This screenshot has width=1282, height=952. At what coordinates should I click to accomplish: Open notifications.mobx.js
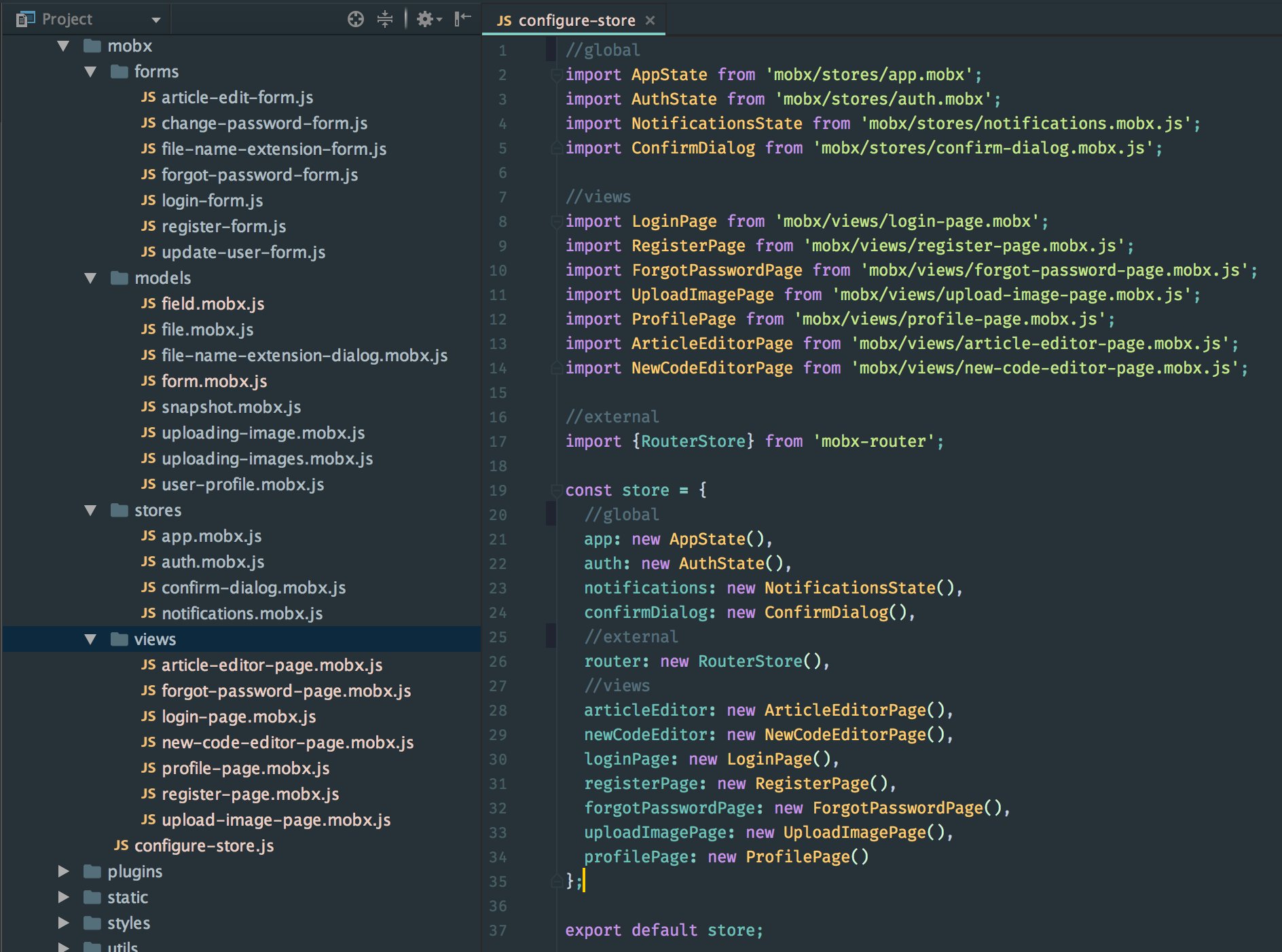[242, 613]
